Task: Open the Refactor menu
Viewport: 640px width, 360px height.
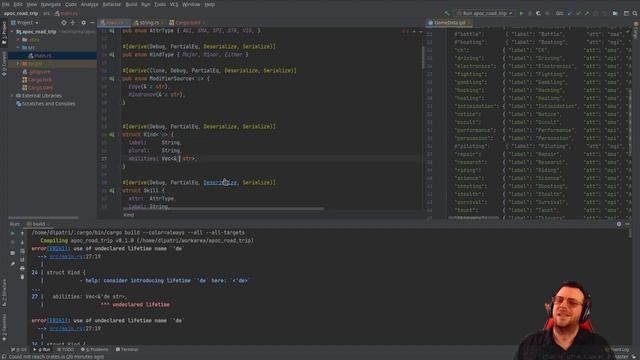Action: (x=111, y=4)
